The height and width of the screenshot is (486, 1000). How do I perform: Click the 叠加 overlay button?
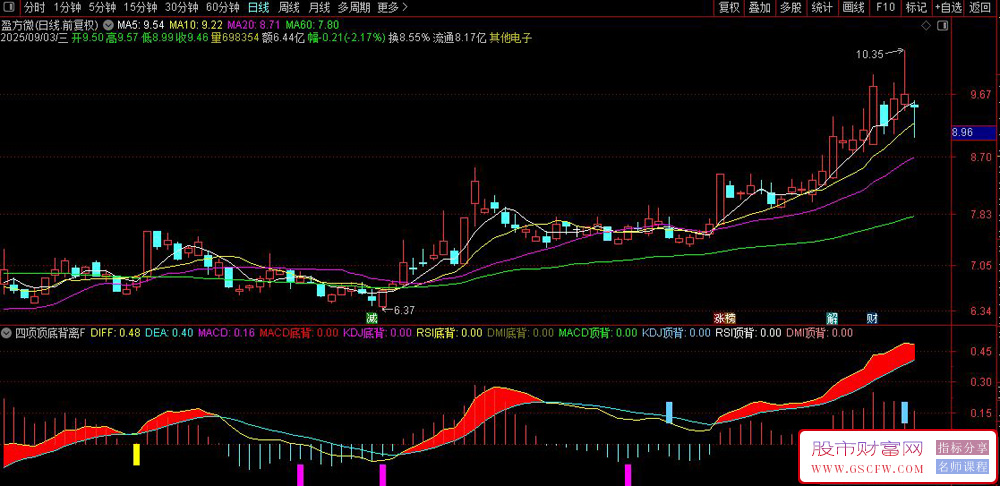coord(760,8)
